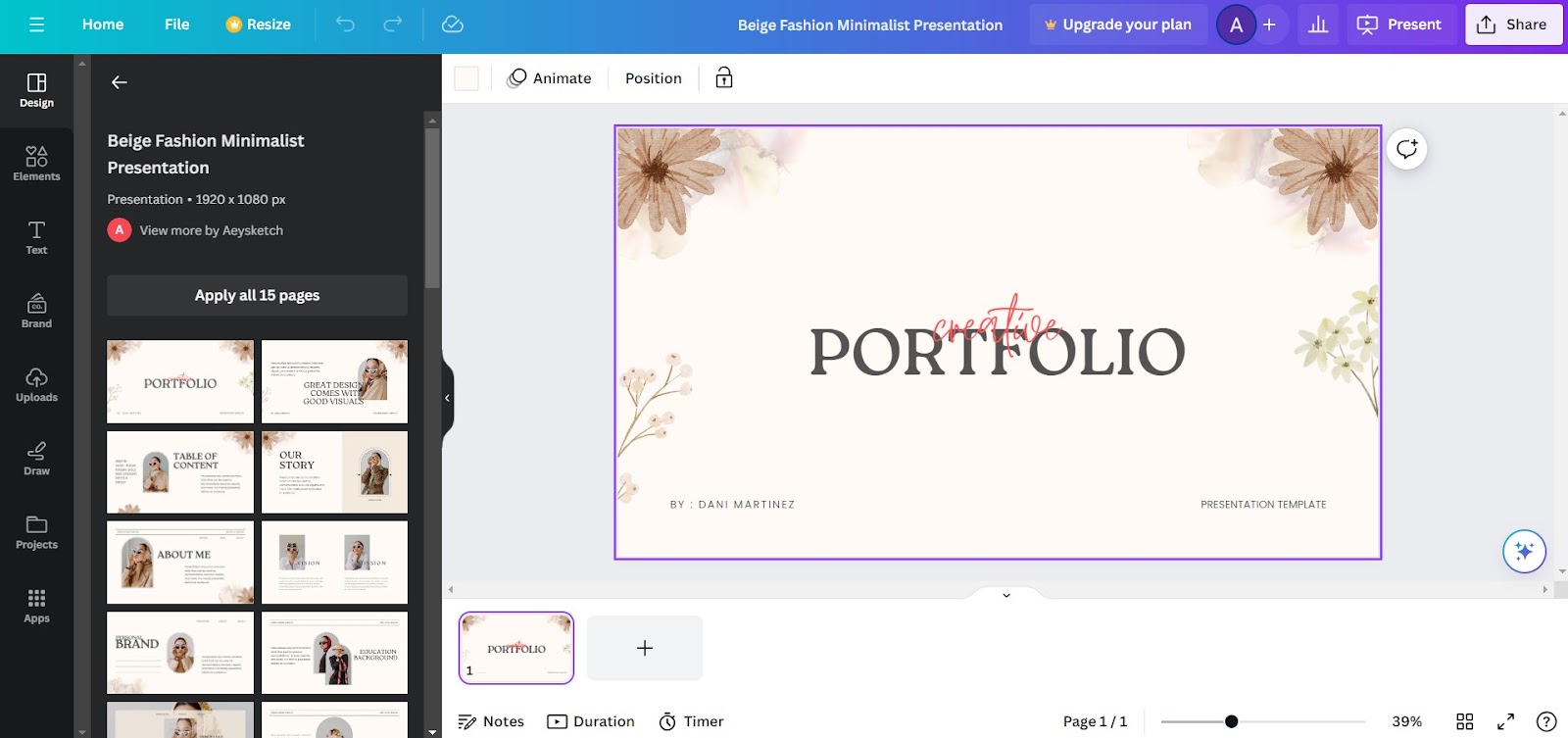Viewport: 1568px width, 738px height.
Task: Click the Present button
Action: [1399, 25]
